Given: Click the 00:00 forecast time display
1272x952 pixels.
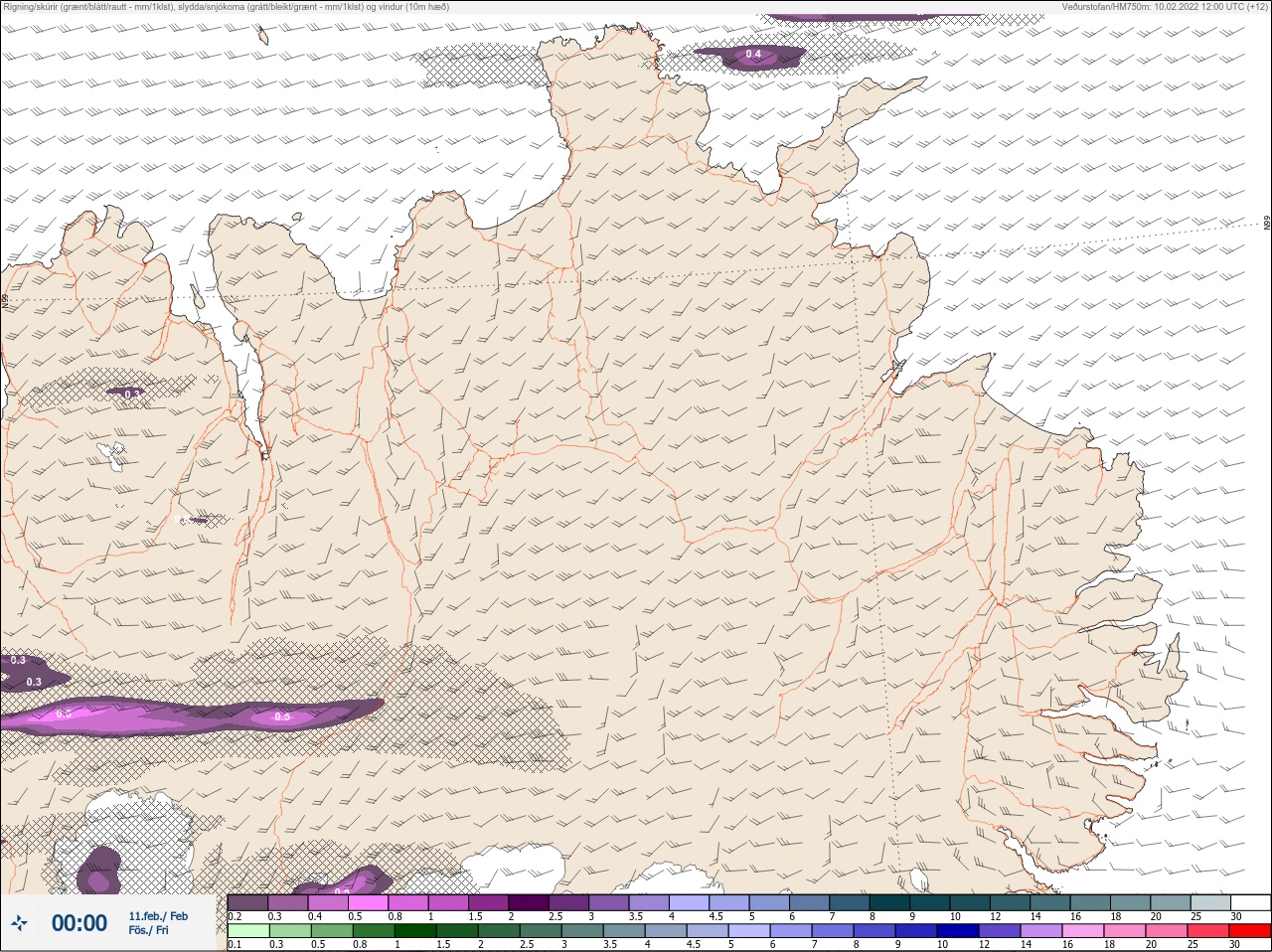Looking at the screenshot, I should point(79,923).
